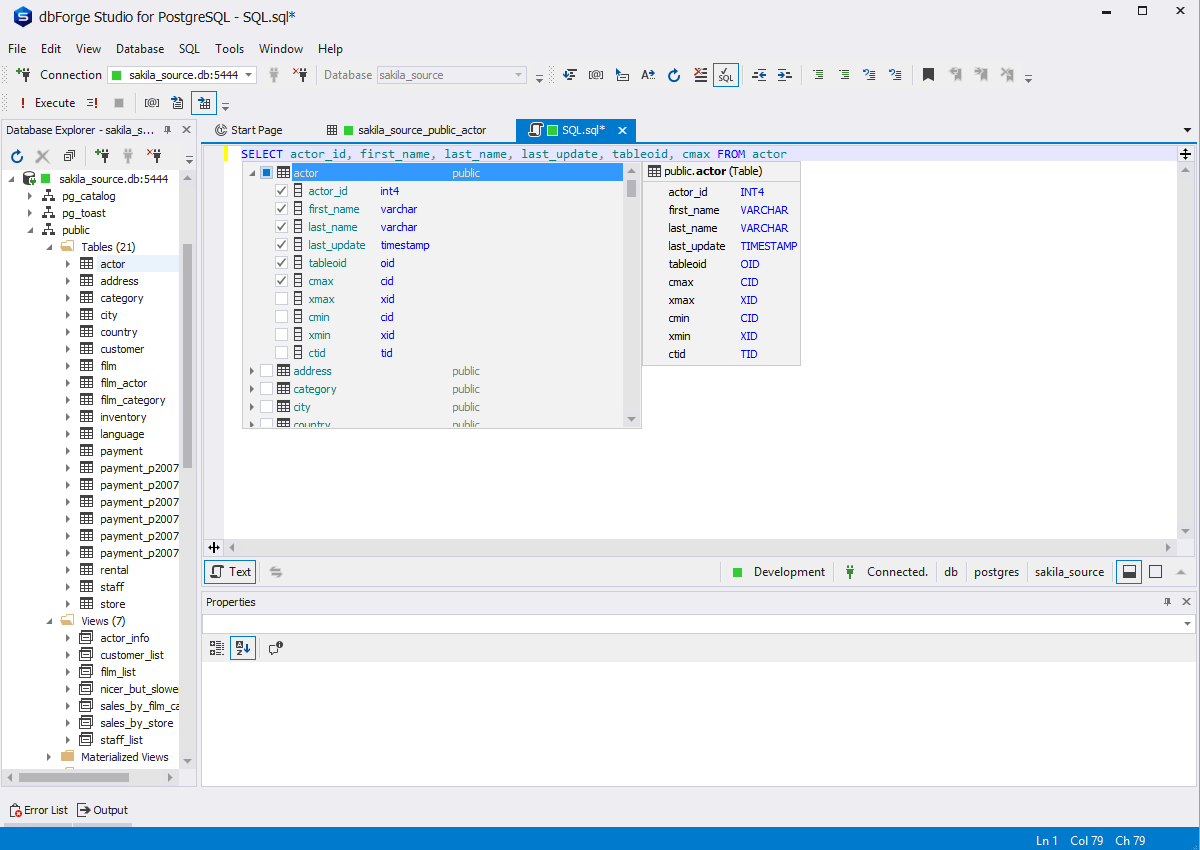Check the xmax column checkbox

281,299
